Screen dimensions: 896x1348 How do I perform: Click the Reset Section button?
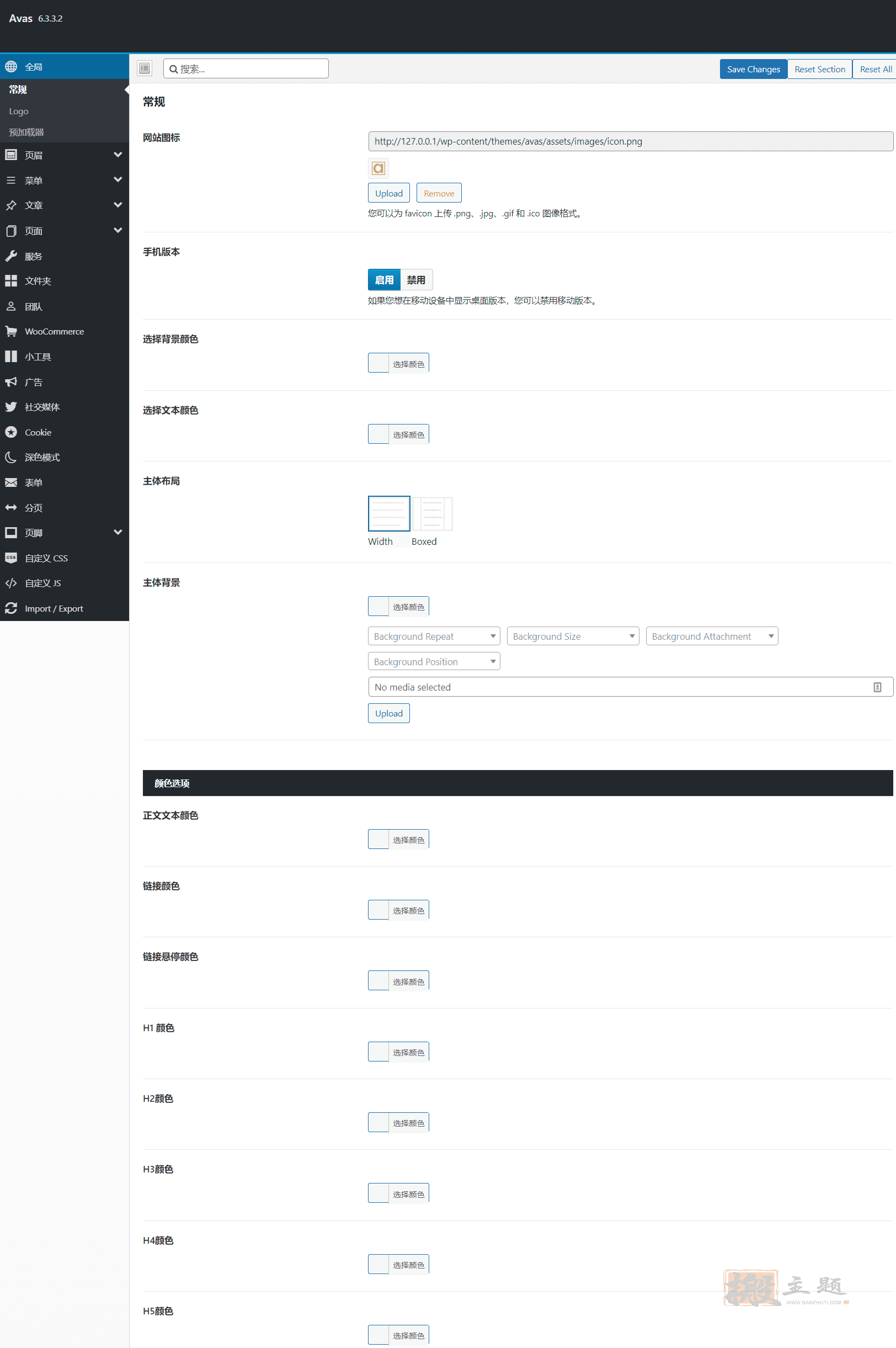pos(819,68)
